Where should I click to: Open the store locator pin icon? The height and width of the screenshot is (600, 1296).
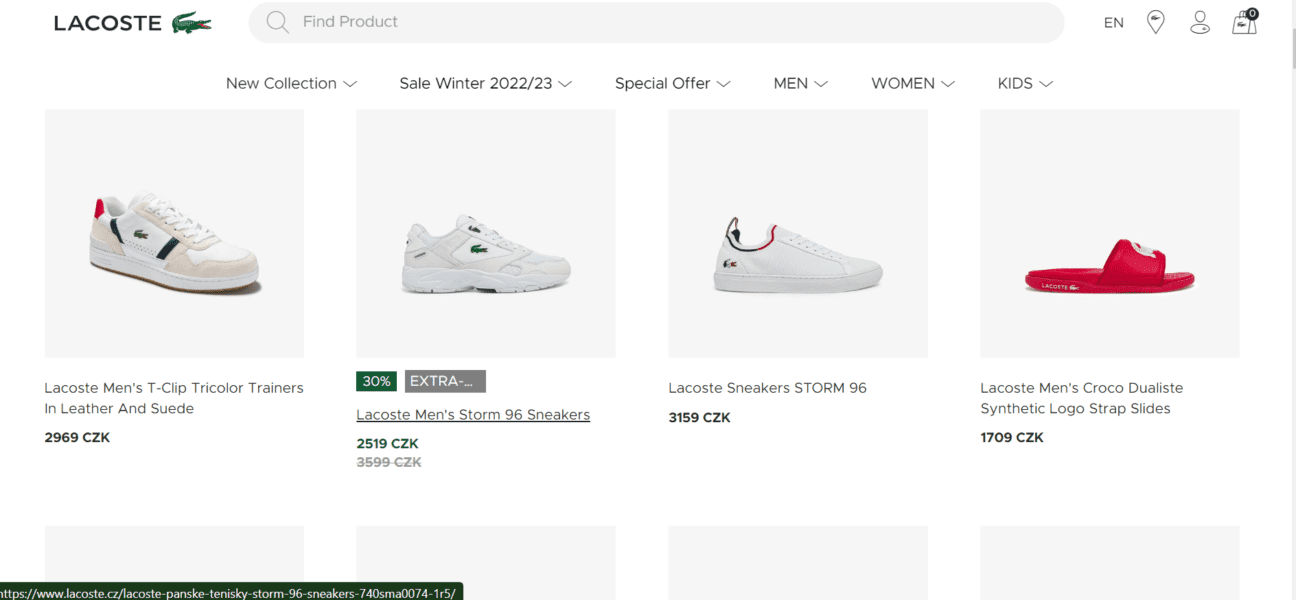(x=1155, y=22)
